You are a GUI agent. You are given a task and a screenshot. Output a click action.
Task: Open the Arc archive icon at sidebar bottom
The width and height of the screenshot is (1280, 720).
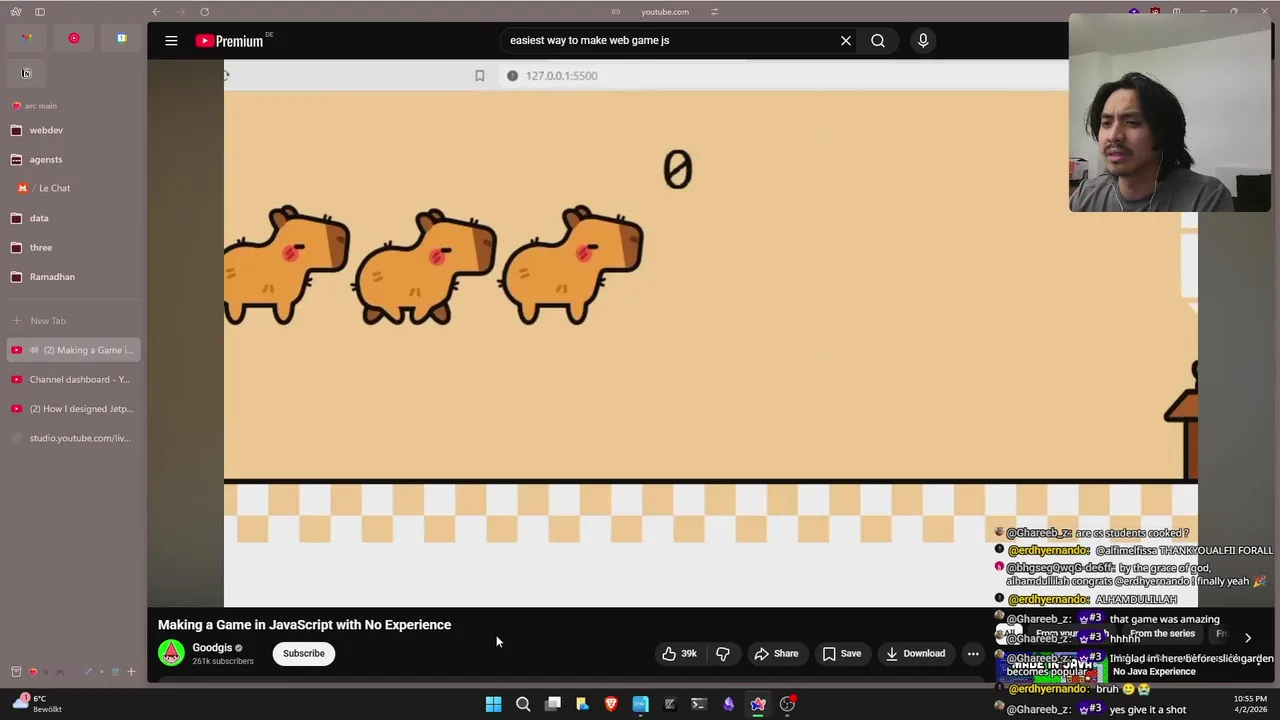coord(16,672)
